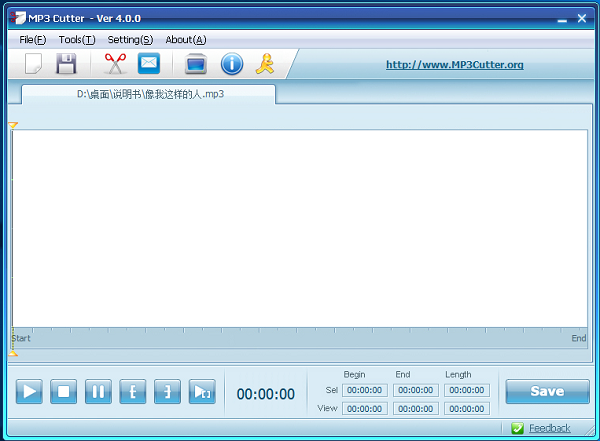
Task: Set selection begin with the { button
Action: click(x=133, y=392)
